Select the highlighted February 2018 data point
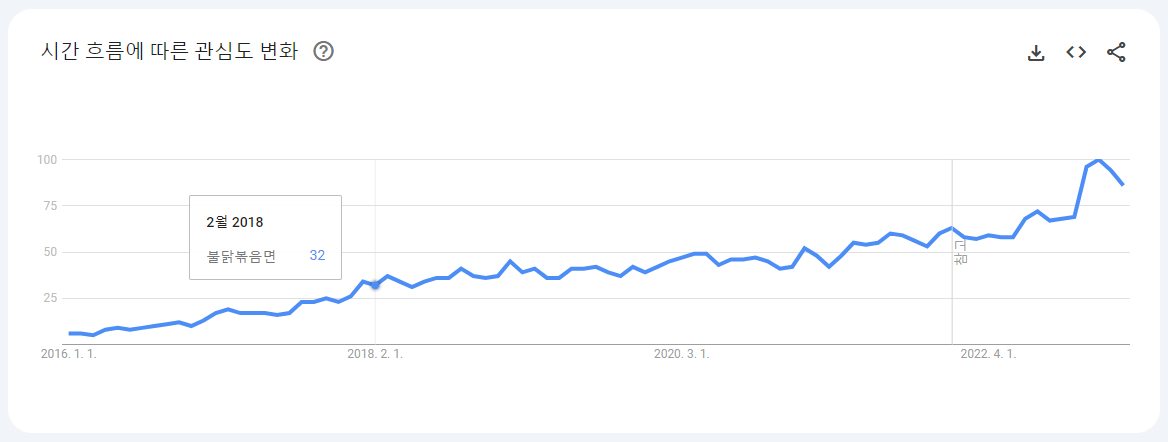The width and height of the screenshot is (1168, 442). (x=375, y=285)
